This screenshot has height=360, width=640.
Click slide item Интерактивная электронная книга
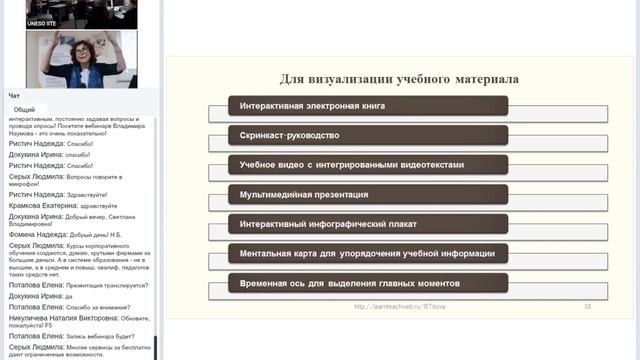pos(368,106)
